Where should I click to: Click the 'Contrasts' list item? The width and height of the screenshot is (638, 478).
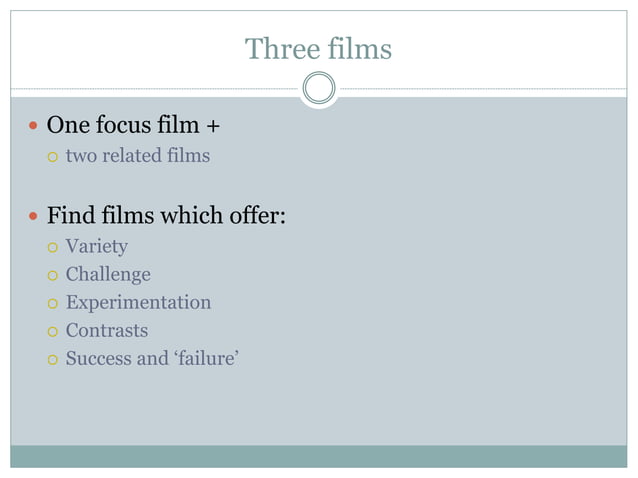(106, 330)
